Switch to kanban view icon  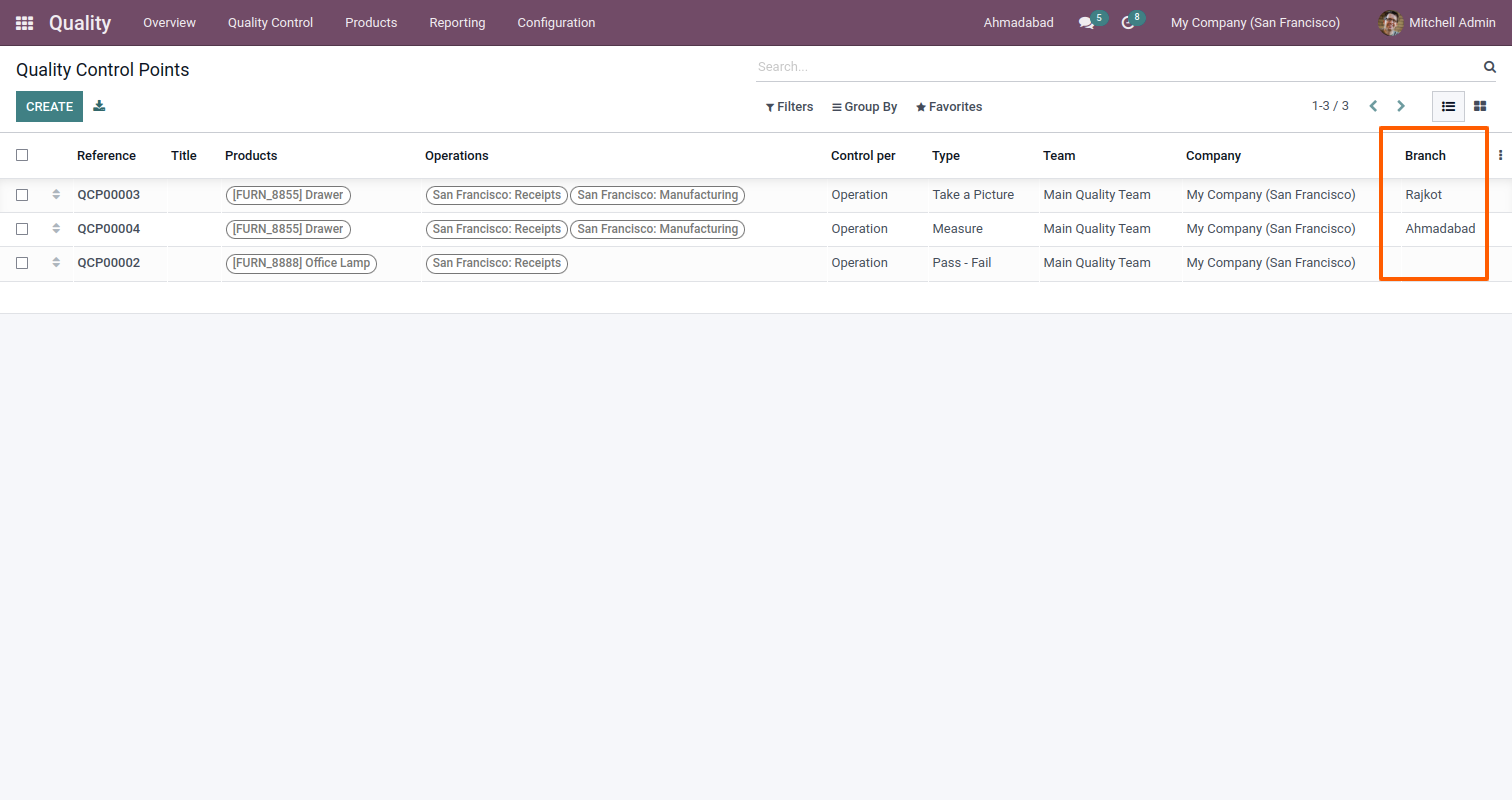(1480, 106)
